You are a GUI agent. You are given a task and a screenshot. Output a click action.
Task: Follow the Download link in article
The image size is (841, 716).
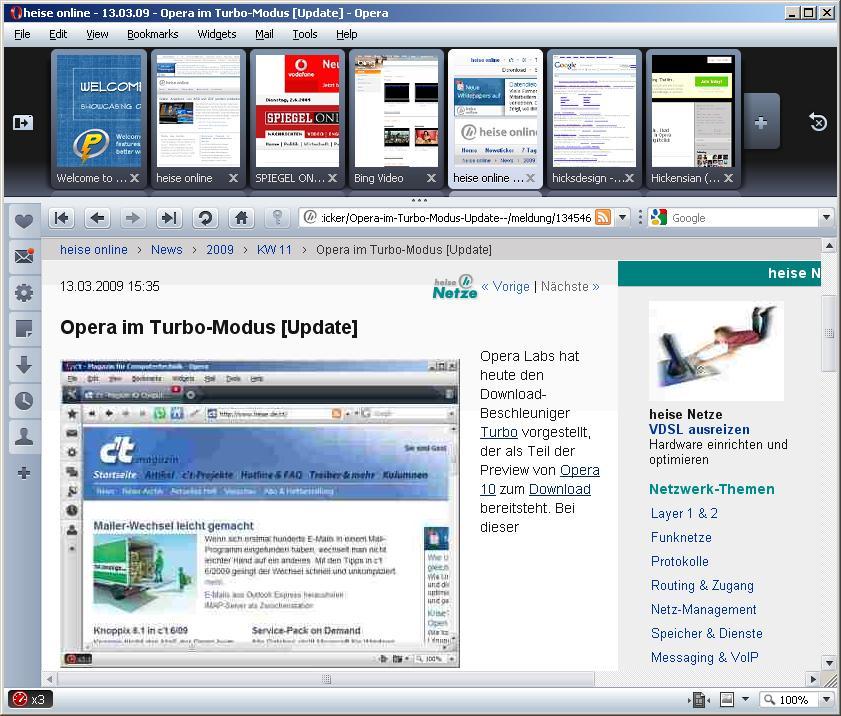(x=560, y=489)
